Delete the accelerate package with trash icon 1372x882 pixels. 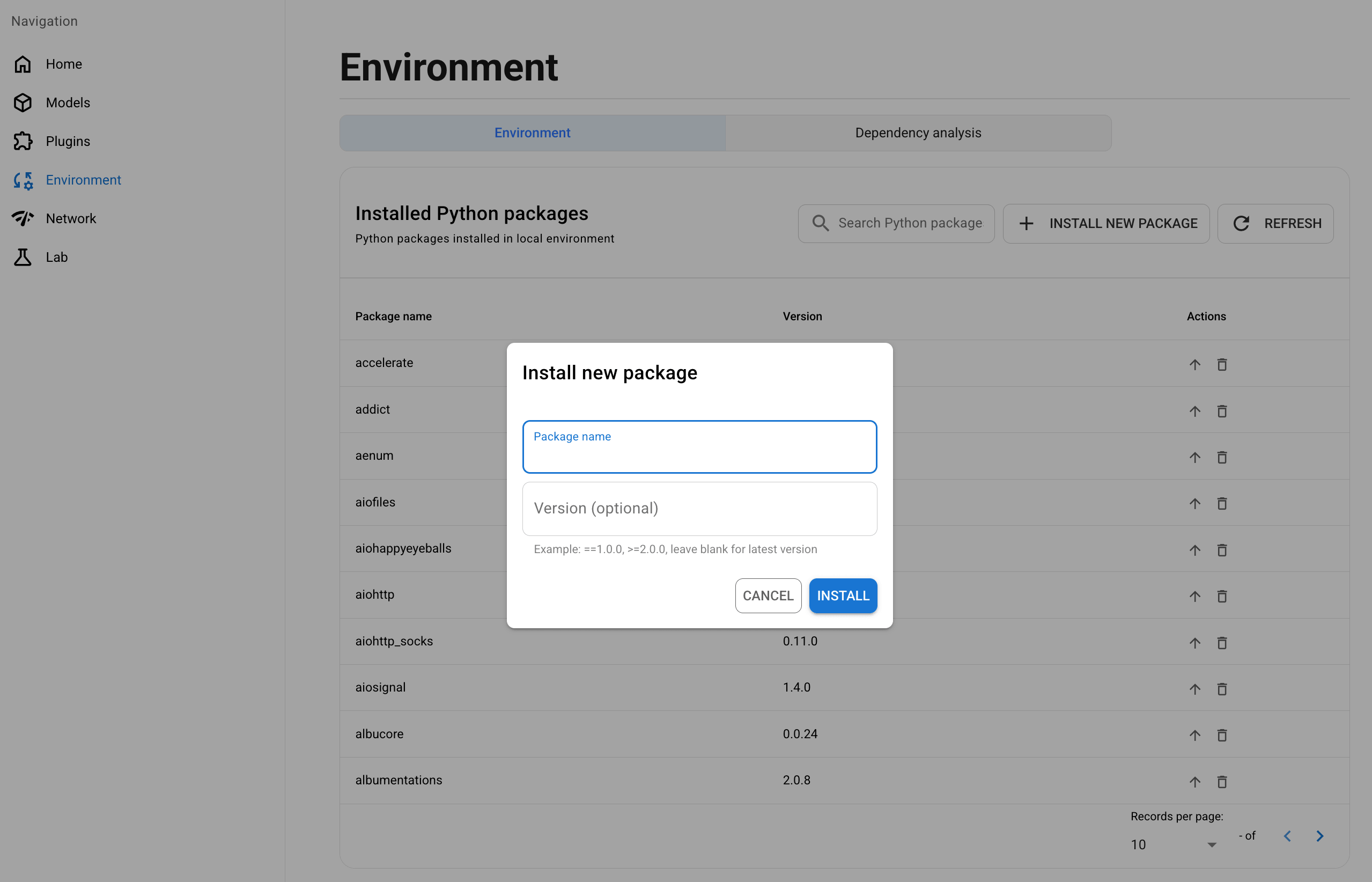[1222, 364]
